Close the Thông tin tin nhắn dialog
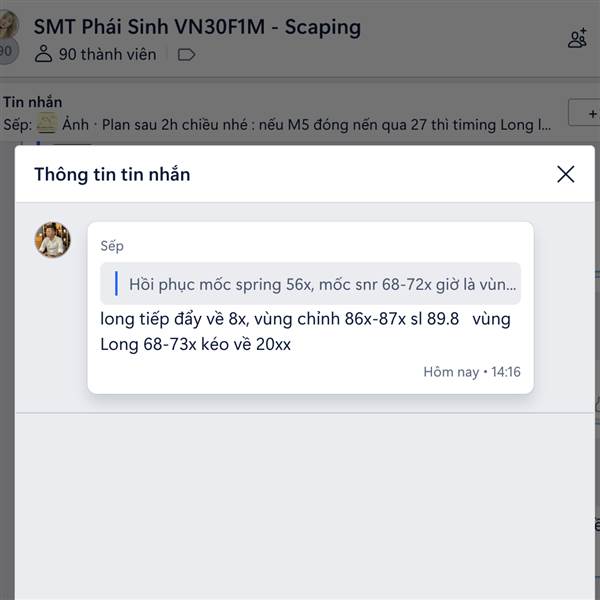The width and height of the screenshot is (600, 600). [x=565, y=174]
